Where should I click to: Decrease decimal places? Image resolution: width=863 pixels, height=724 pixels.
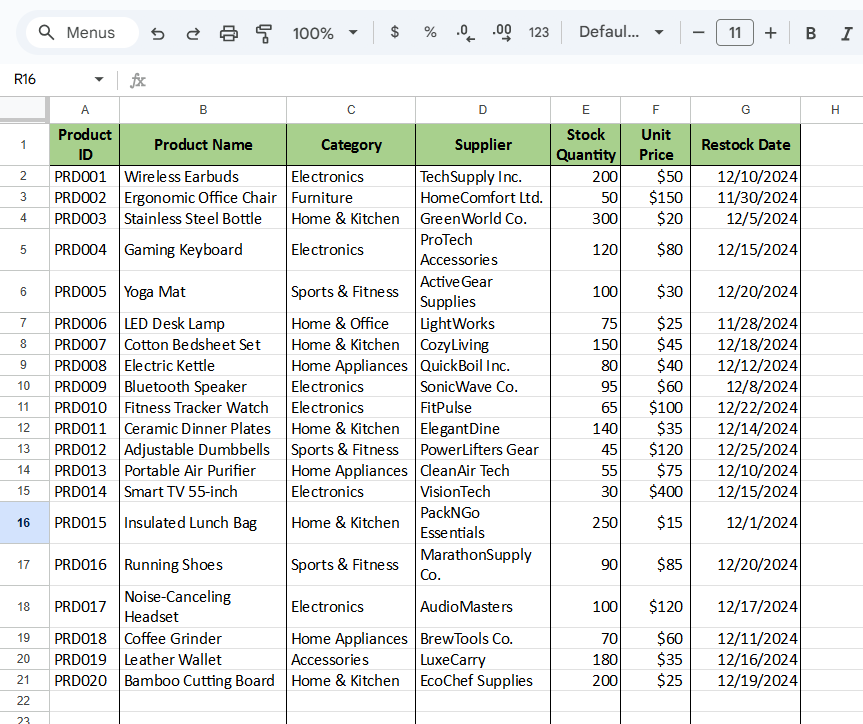465,32
